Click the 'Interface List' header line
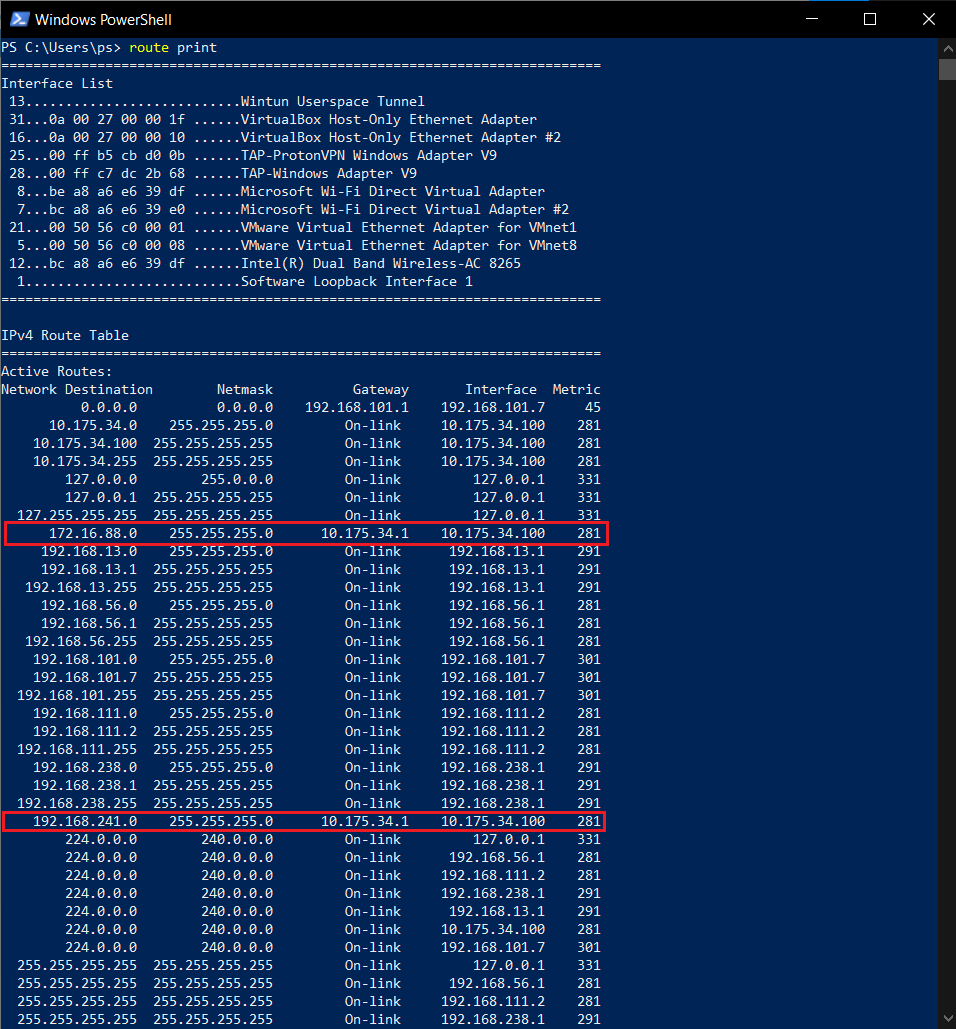Viewport: 956px width, 1029px height. [x=55, y=83]
